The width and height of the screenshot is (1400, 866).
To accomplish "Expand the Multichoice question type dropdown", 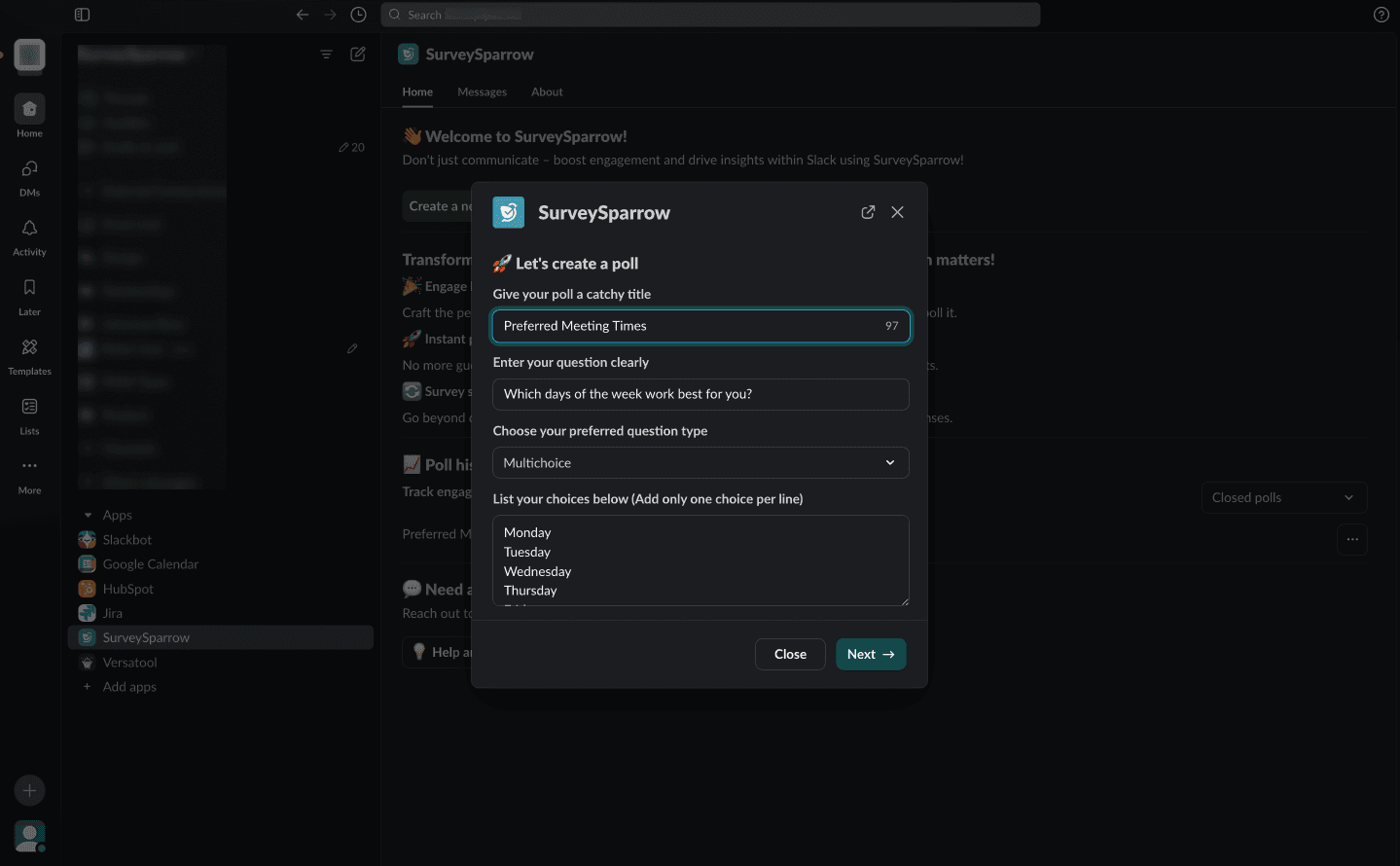I will click(700, 463).
